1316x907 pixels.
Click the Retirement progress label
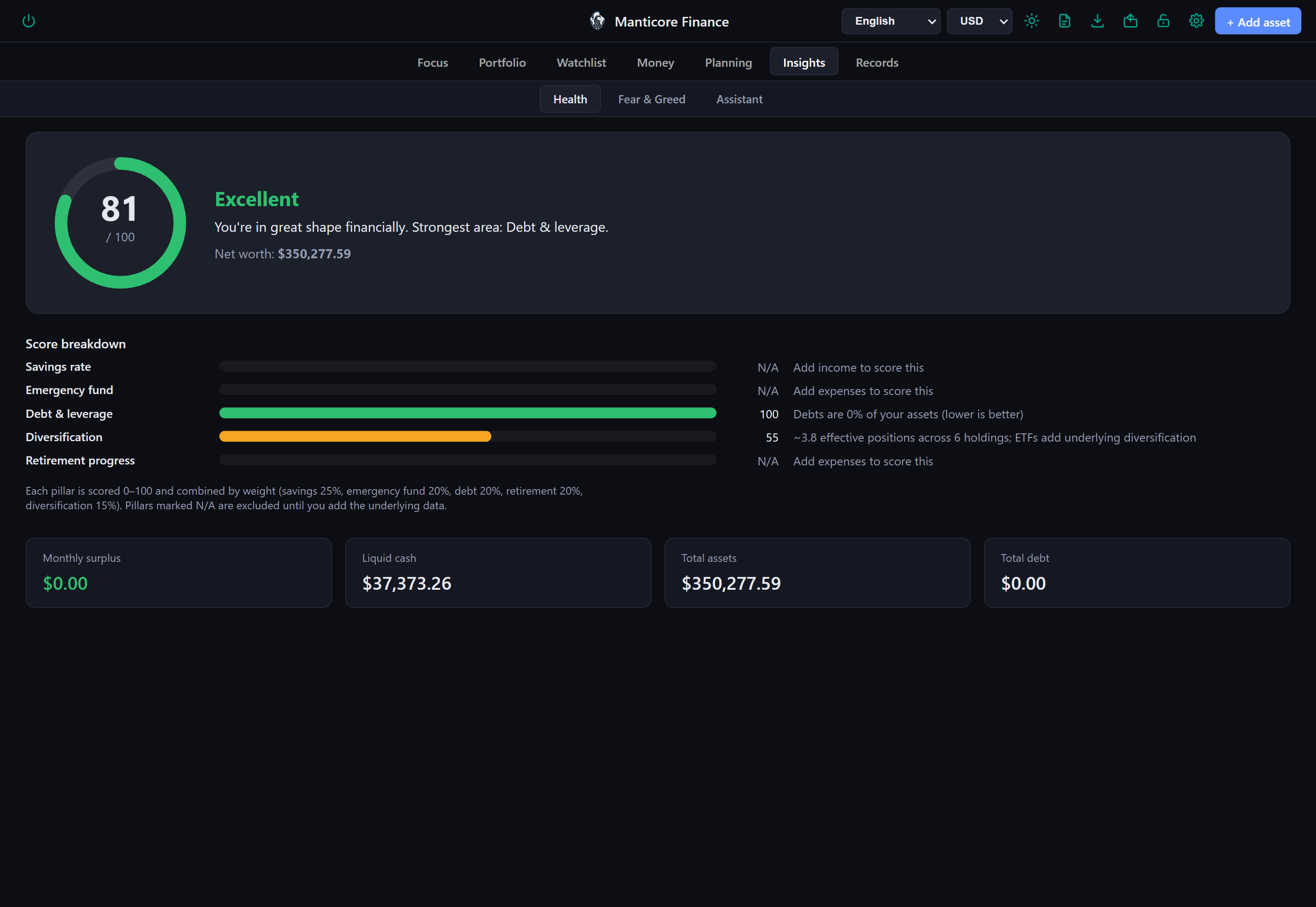pyautogui.click(x=80, y=460)
